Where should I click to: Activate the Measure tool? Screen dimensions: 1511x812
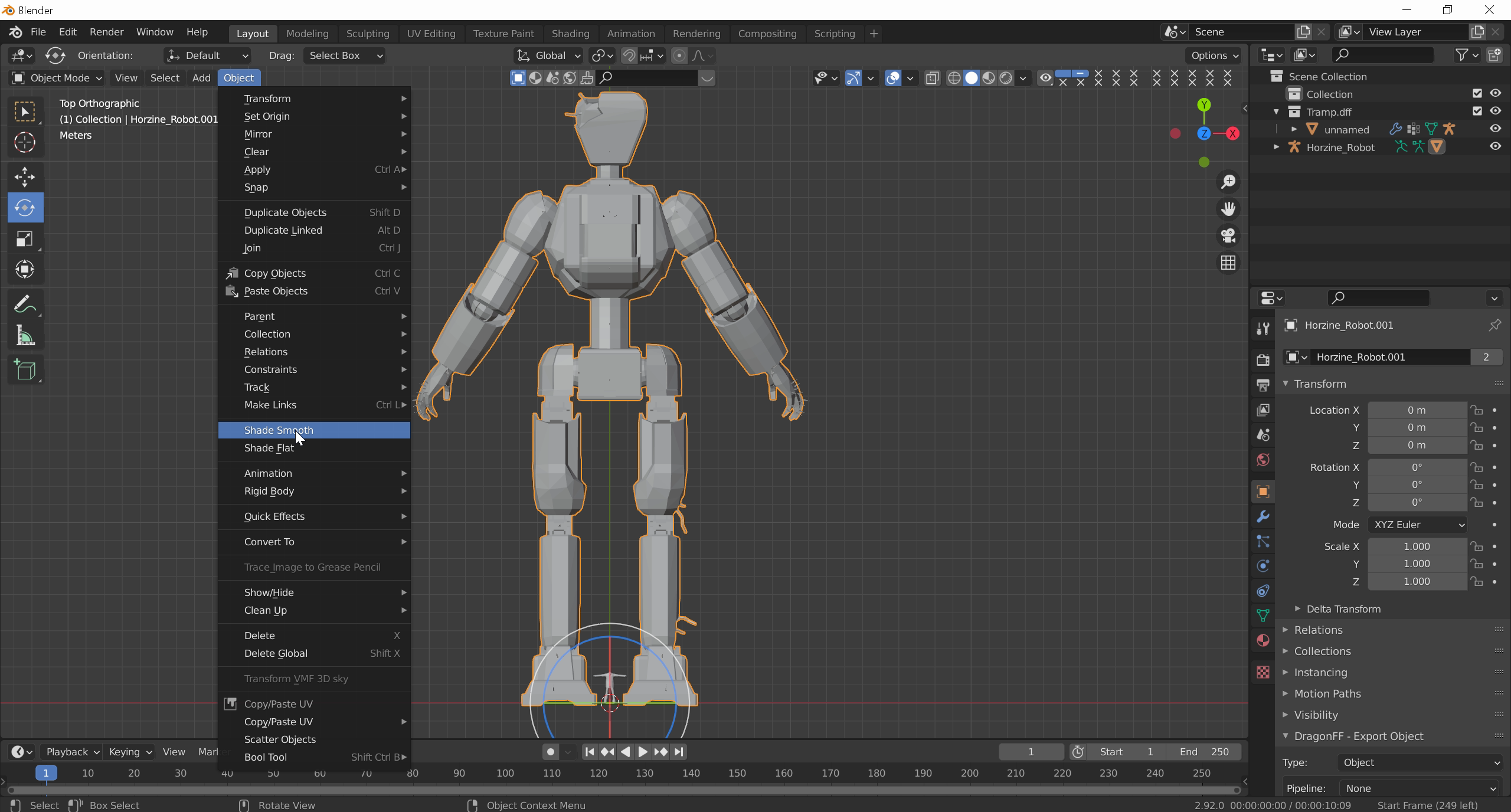25,336
